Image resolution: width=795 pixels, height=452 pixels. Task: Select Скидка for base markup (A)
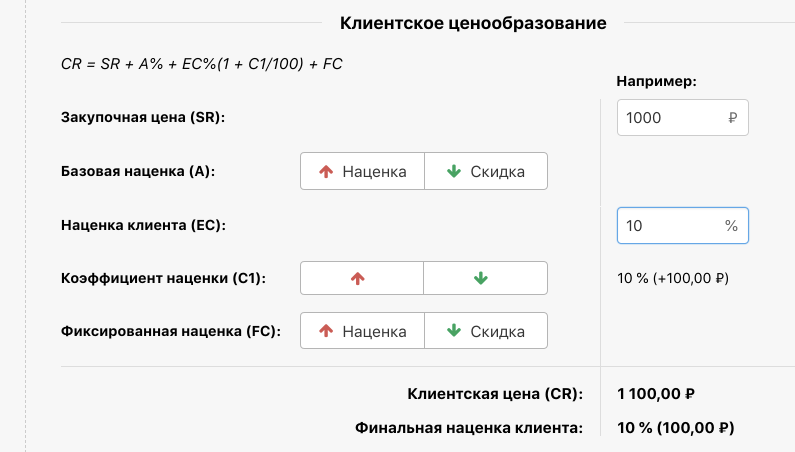point(486,171)
